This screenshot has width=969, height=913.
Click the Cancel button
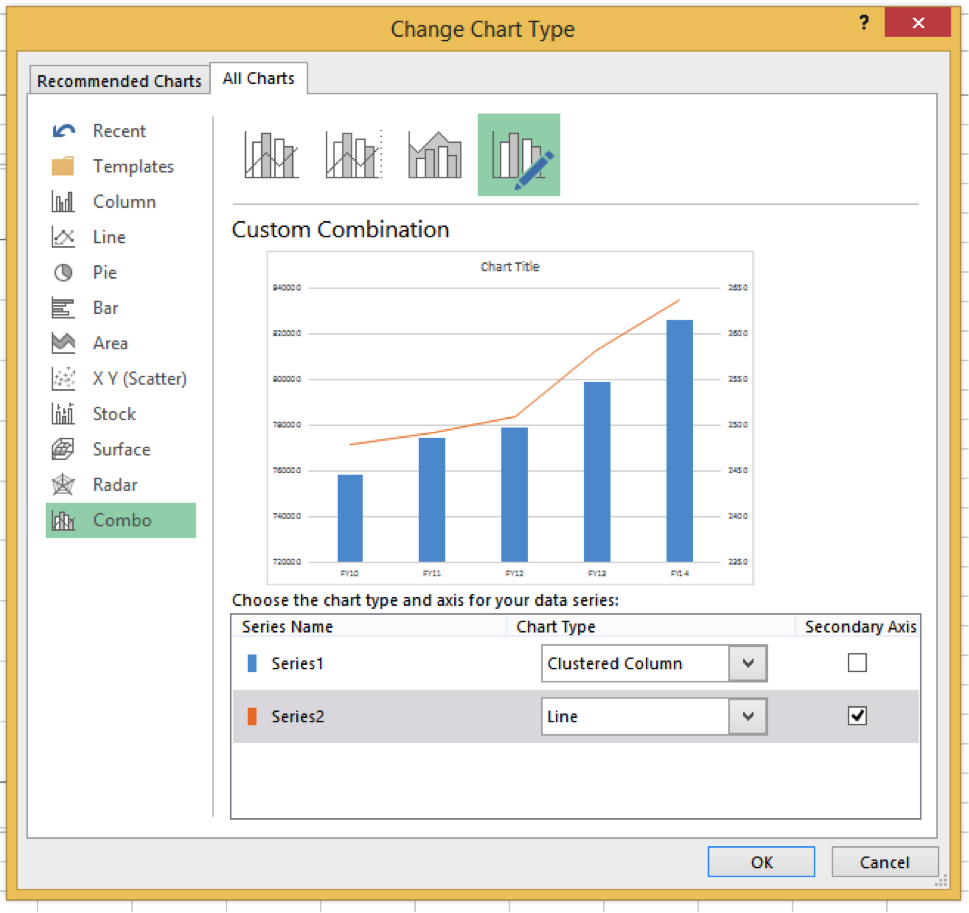click(885, 862)
